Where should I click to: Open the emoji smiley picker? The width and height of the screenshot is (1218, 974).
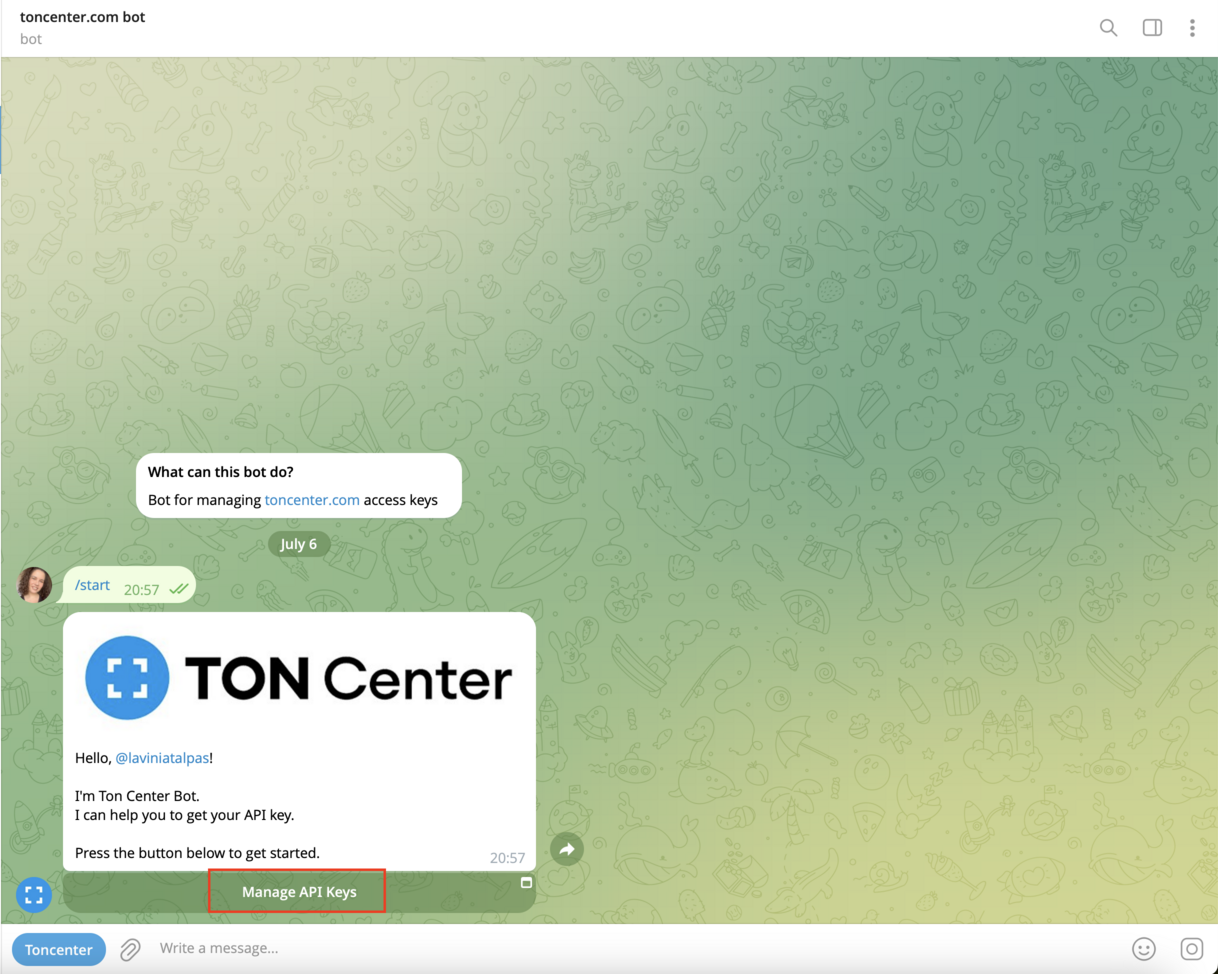[1144, 949]
